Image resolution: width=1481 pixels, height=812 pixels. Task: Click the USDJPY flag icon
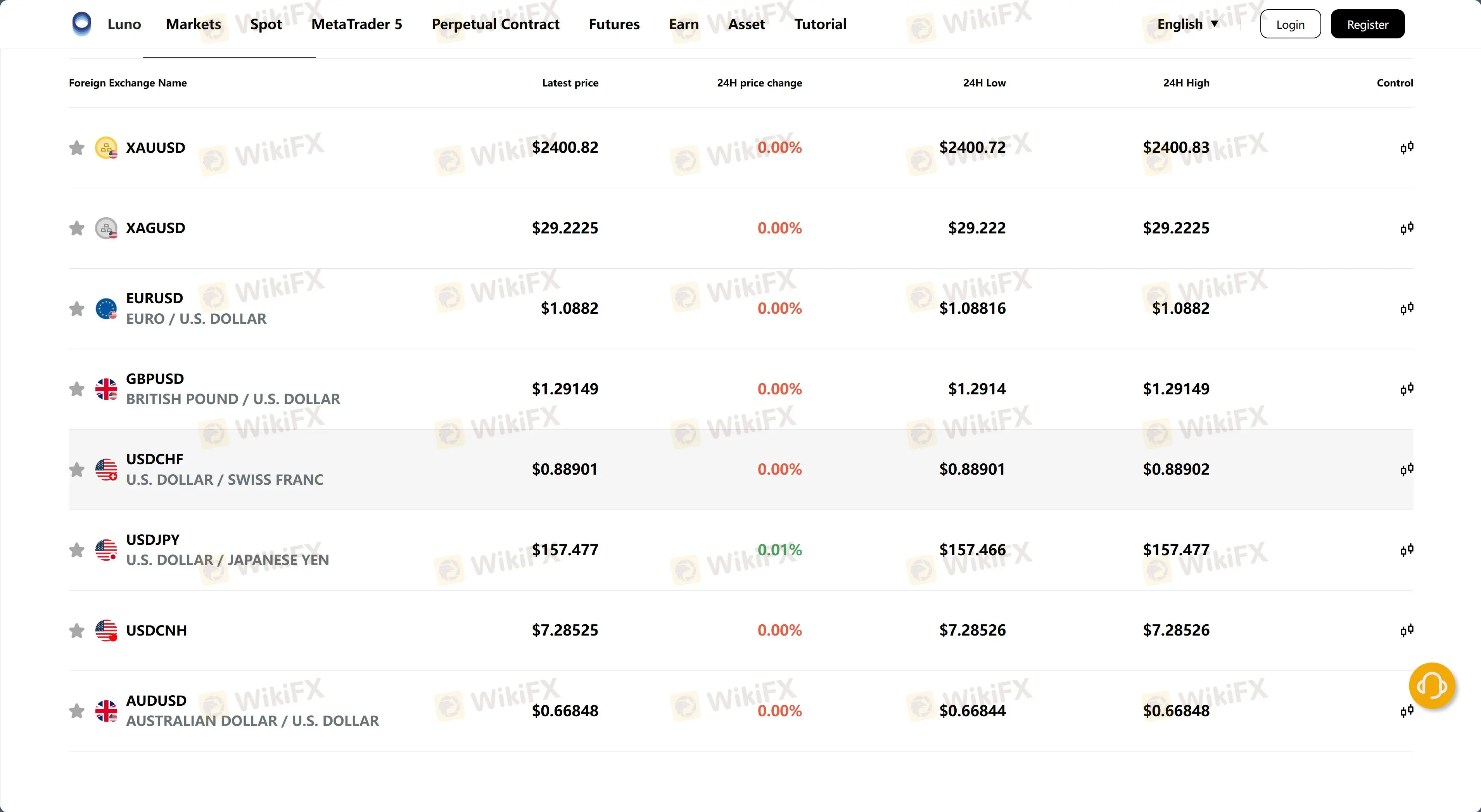(106, 550)
